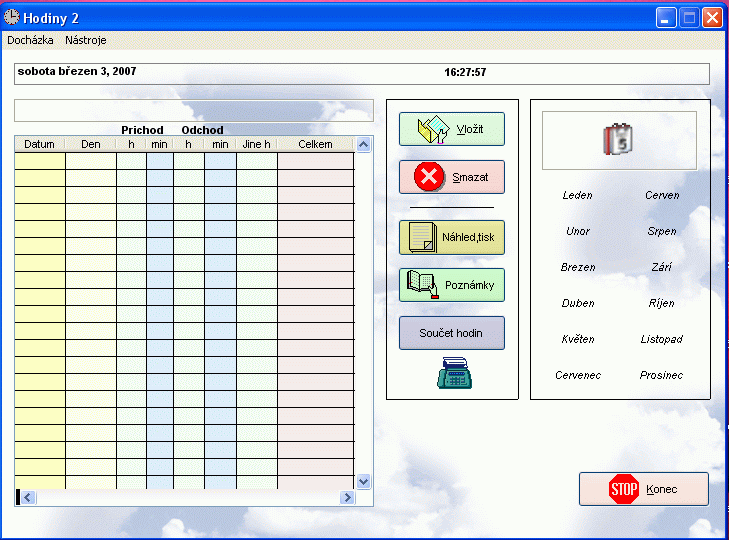This screenshot has height=540, width=729.
Task: Select month Cerven
Action: (662, 195)
